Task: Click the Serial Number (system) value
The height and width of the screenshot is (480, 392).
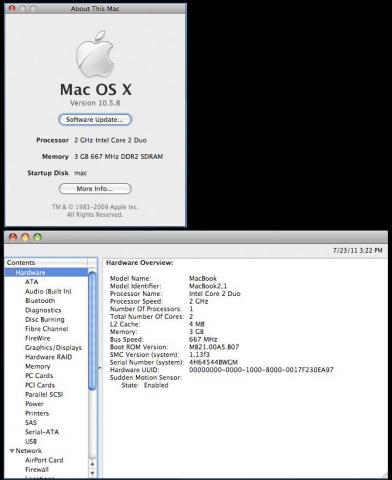Action: [x=213, y=362]
